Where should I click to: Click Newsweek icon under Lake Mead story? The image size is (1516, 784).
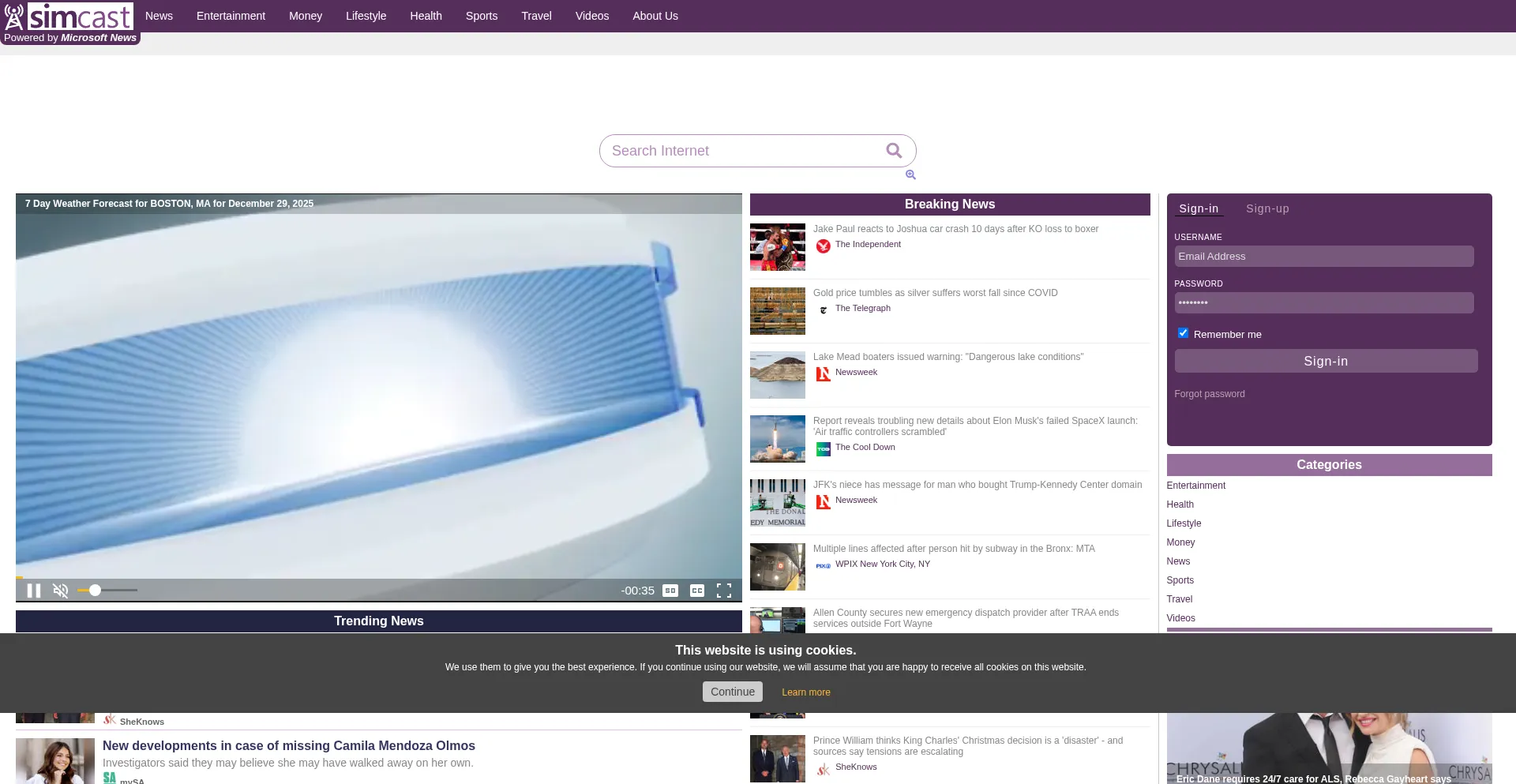tap(824, 374)
